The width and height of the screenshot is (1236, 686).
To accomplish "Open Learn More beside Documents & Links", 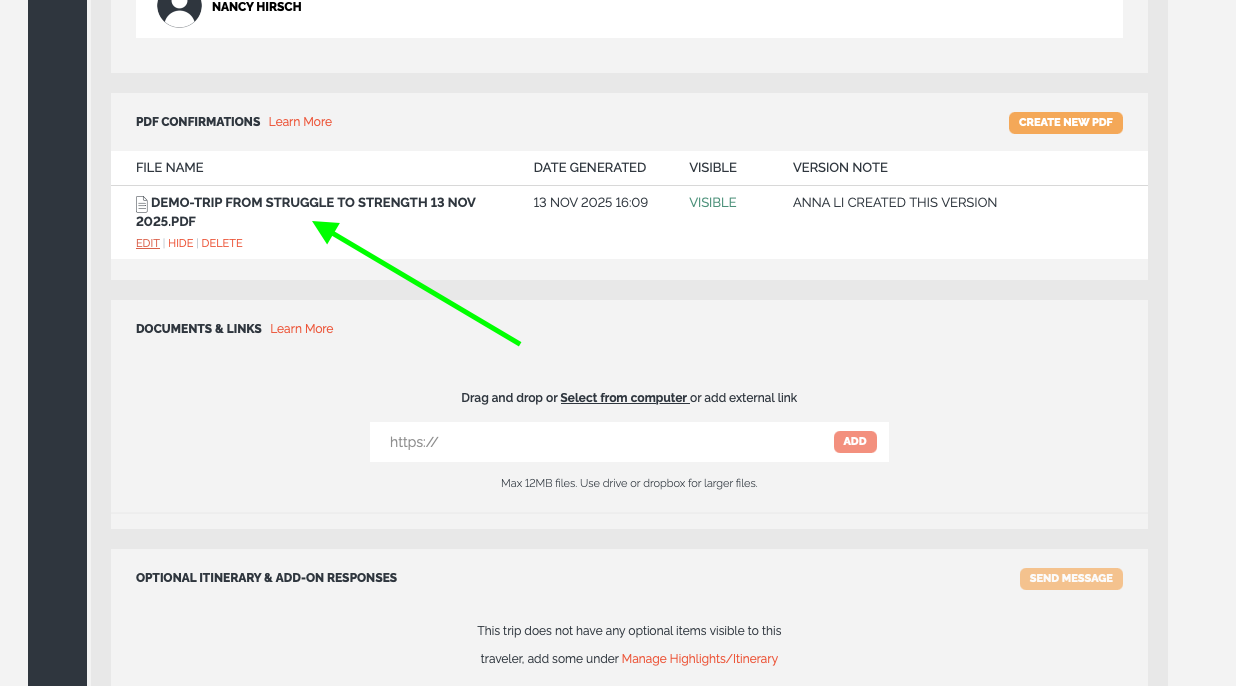I will point(301,329).
